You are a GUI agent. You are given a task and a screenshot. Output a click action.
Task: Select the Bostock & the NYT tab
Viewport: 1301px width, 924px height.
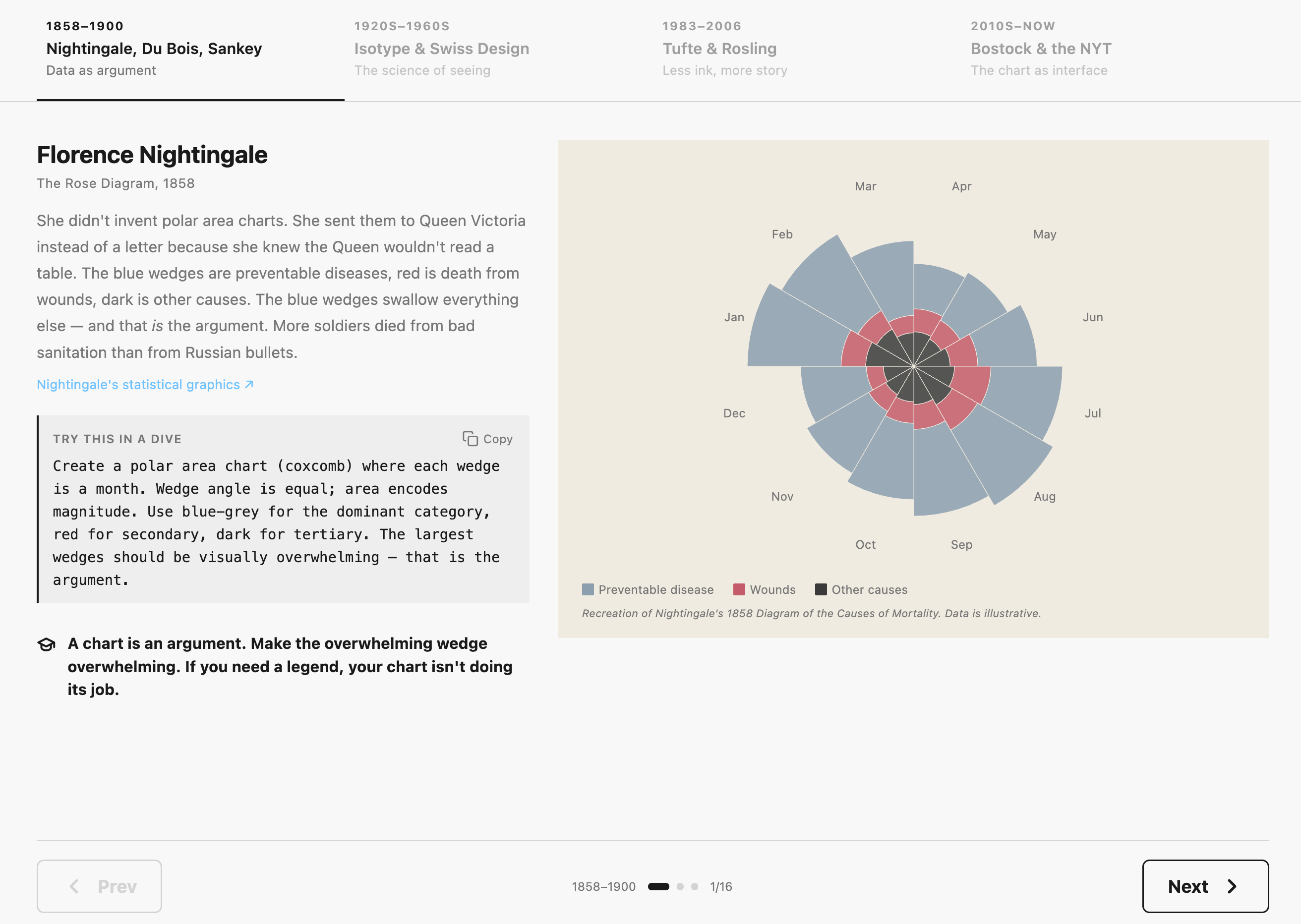click(1042, 49)
